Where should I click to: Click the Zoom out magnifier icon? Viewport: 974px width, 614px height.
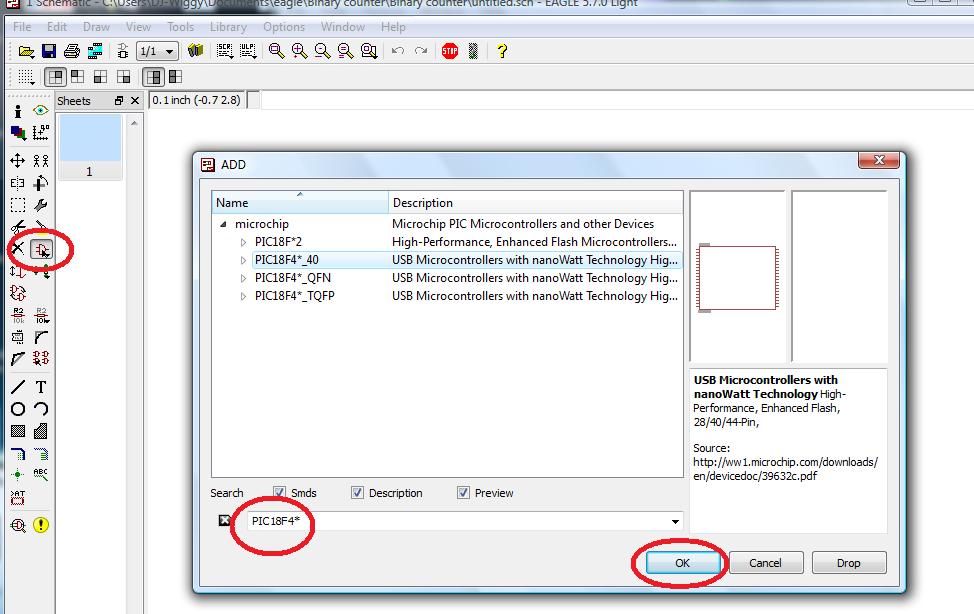coord(322,51)
